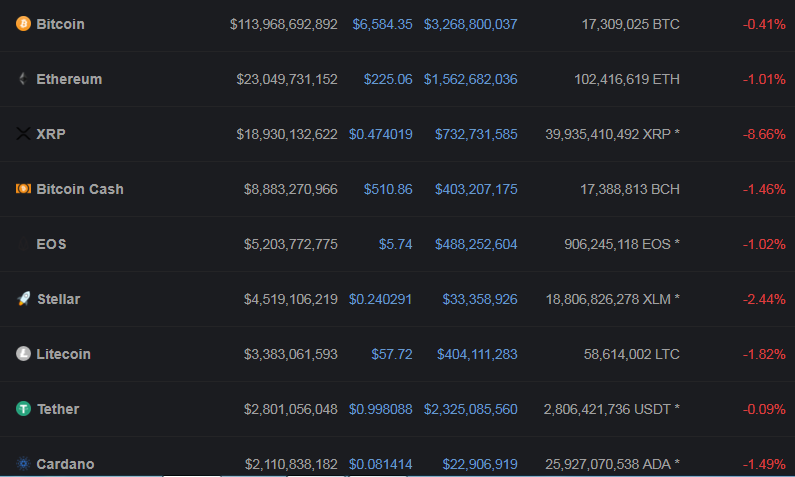Click Bitcoin volume $3,268,800,037
The height and width of the screenshot is (477, 795).
coord(471,24)
